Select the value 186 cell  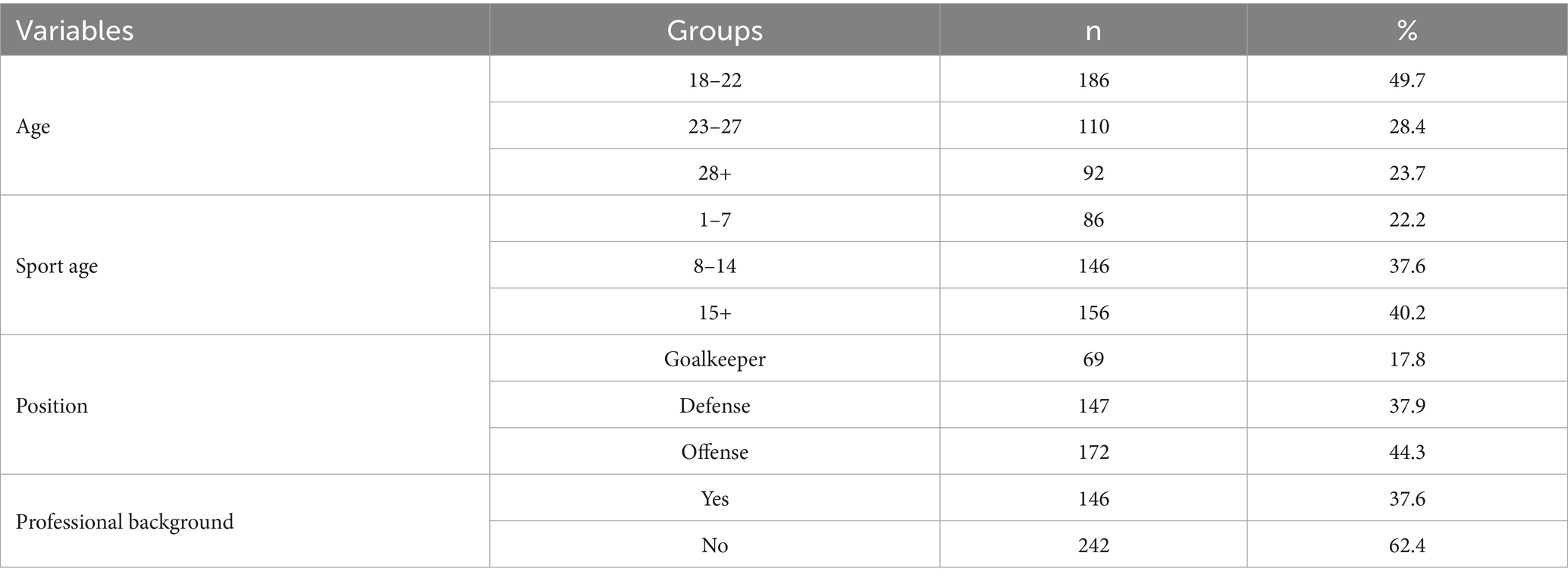click(x=1093, y=80)
